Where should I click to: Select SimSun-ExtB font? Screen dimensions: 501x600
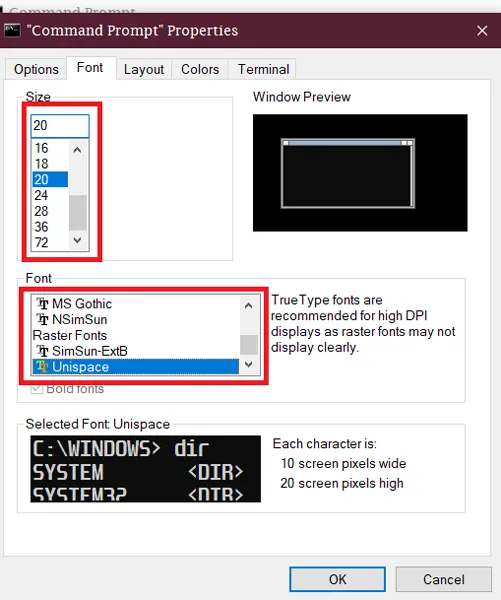135,351
